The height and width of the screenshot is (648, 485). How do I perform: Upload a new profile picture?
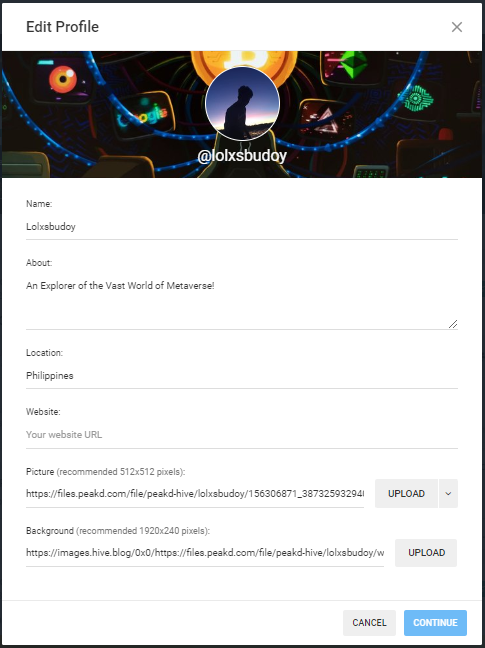(x=406, y=493)
